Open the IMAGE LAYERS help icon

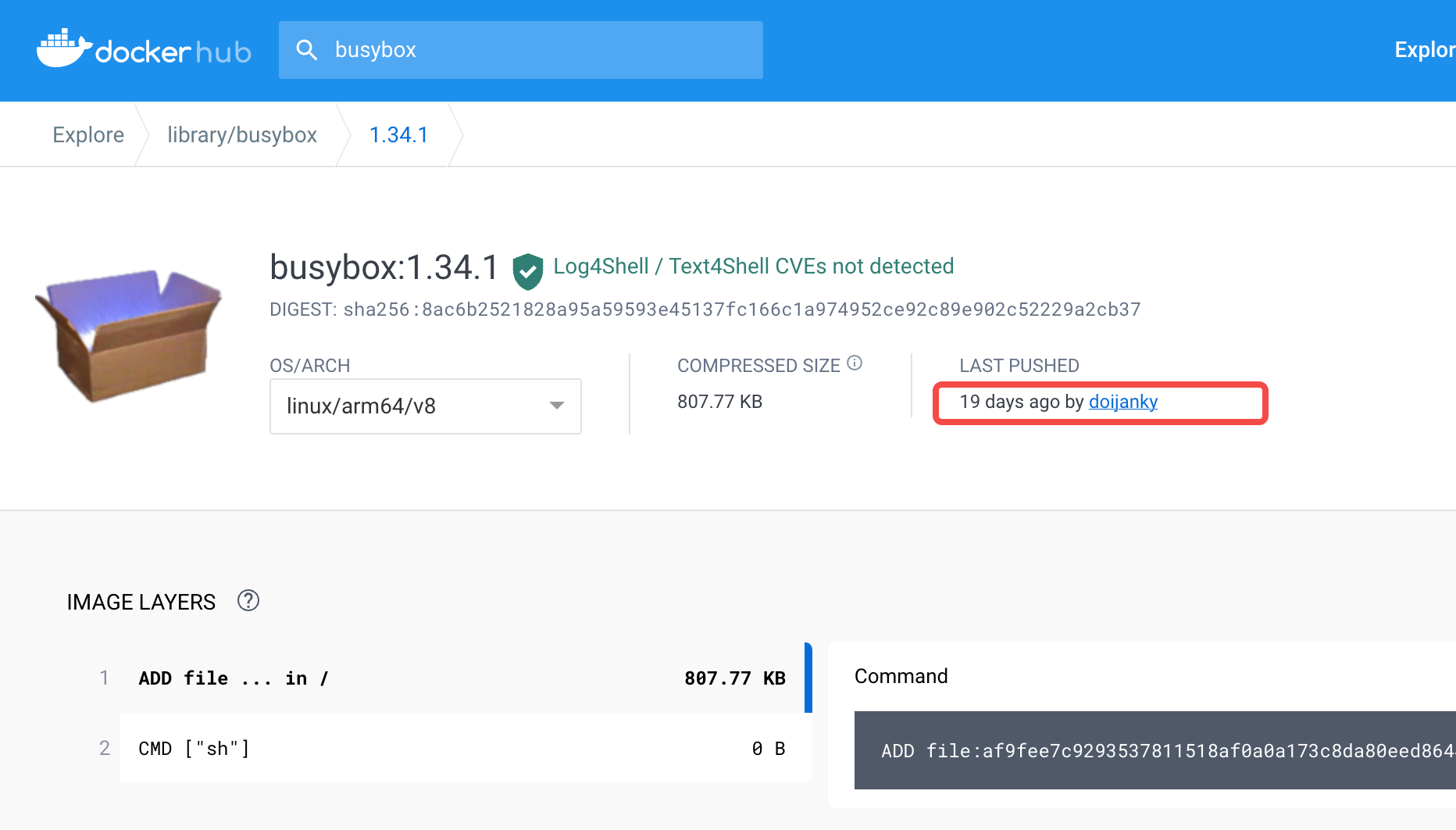click(248, 601)
